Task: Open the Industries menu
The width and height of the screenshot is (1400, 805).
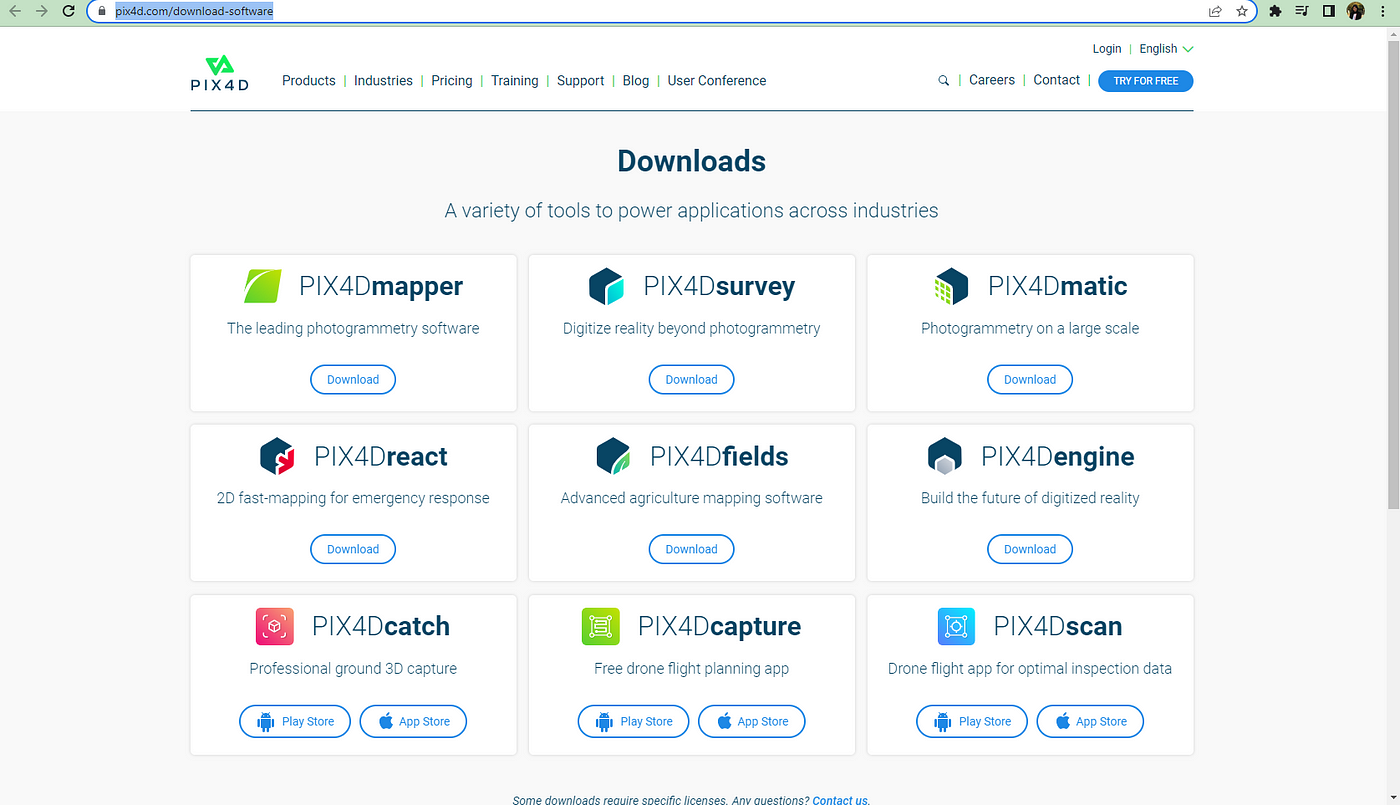Action: coord(383,81)
